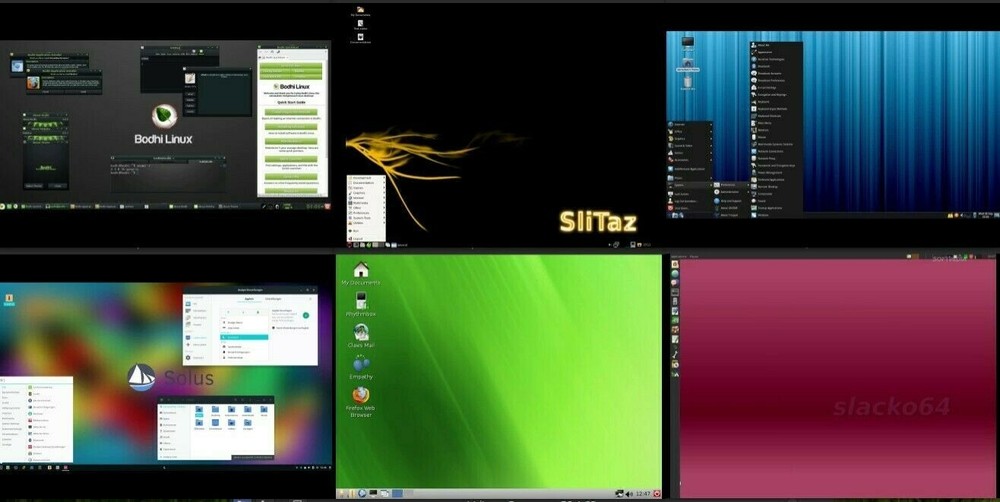
Task: Expand Development in the SliTaz menu
Action: click(x=367, y=178)
